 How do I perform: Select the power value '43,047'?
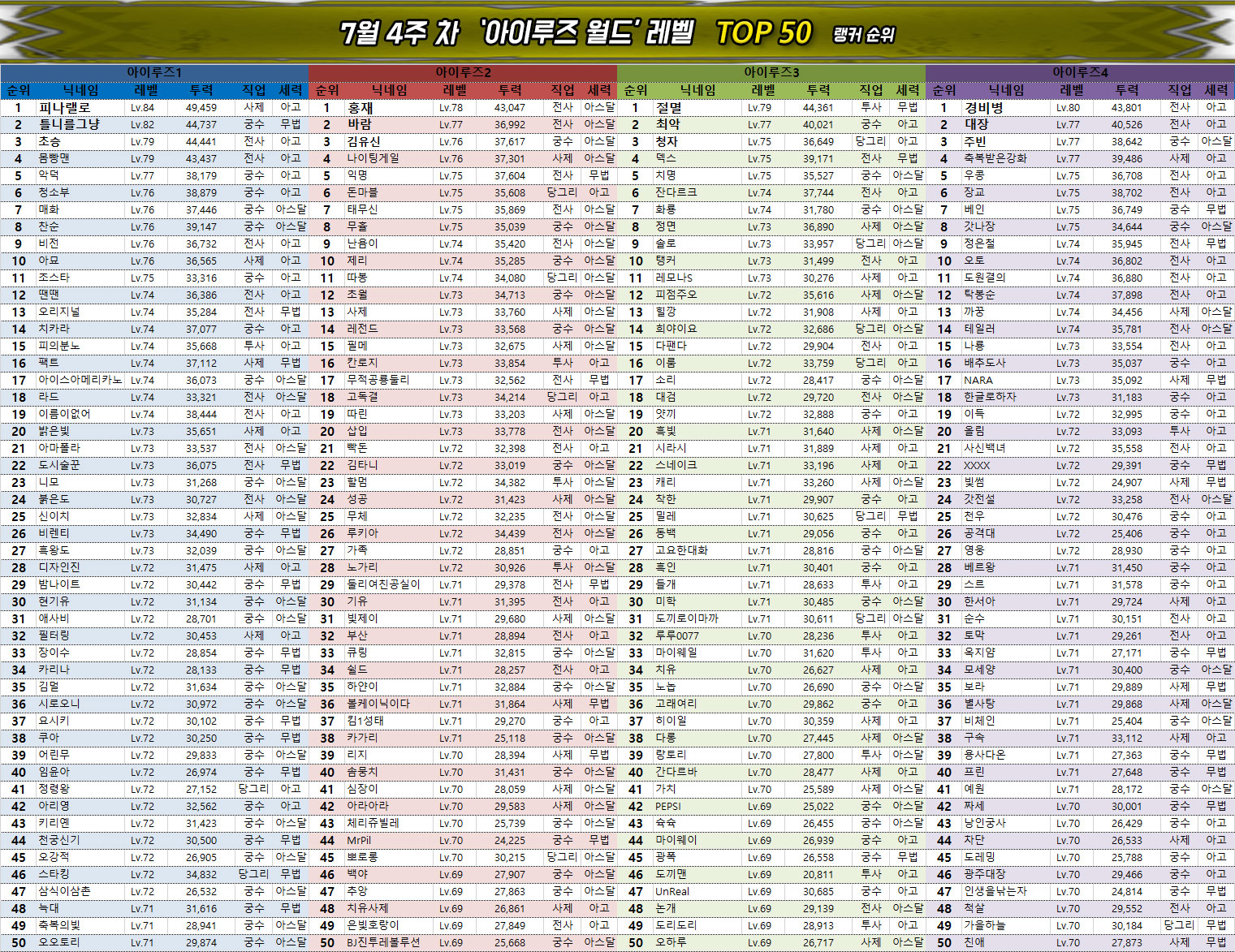click(510, 107)
